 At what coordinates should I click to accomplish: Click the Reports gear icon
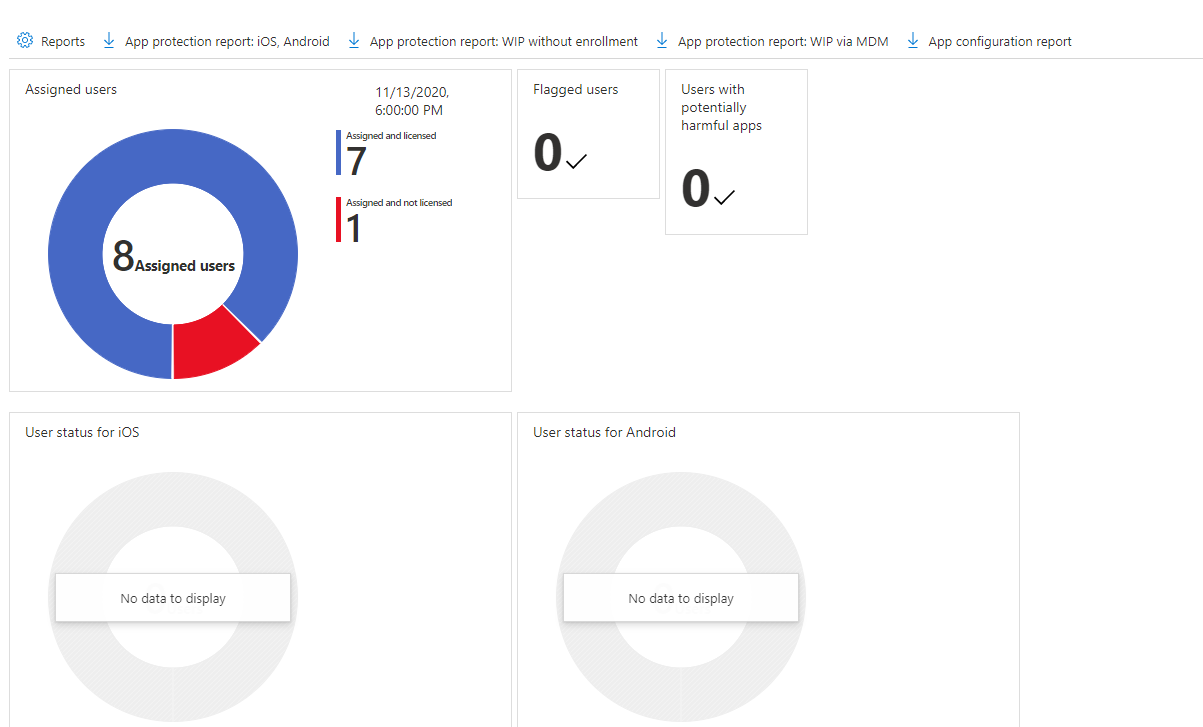click(x=25, y=41)
